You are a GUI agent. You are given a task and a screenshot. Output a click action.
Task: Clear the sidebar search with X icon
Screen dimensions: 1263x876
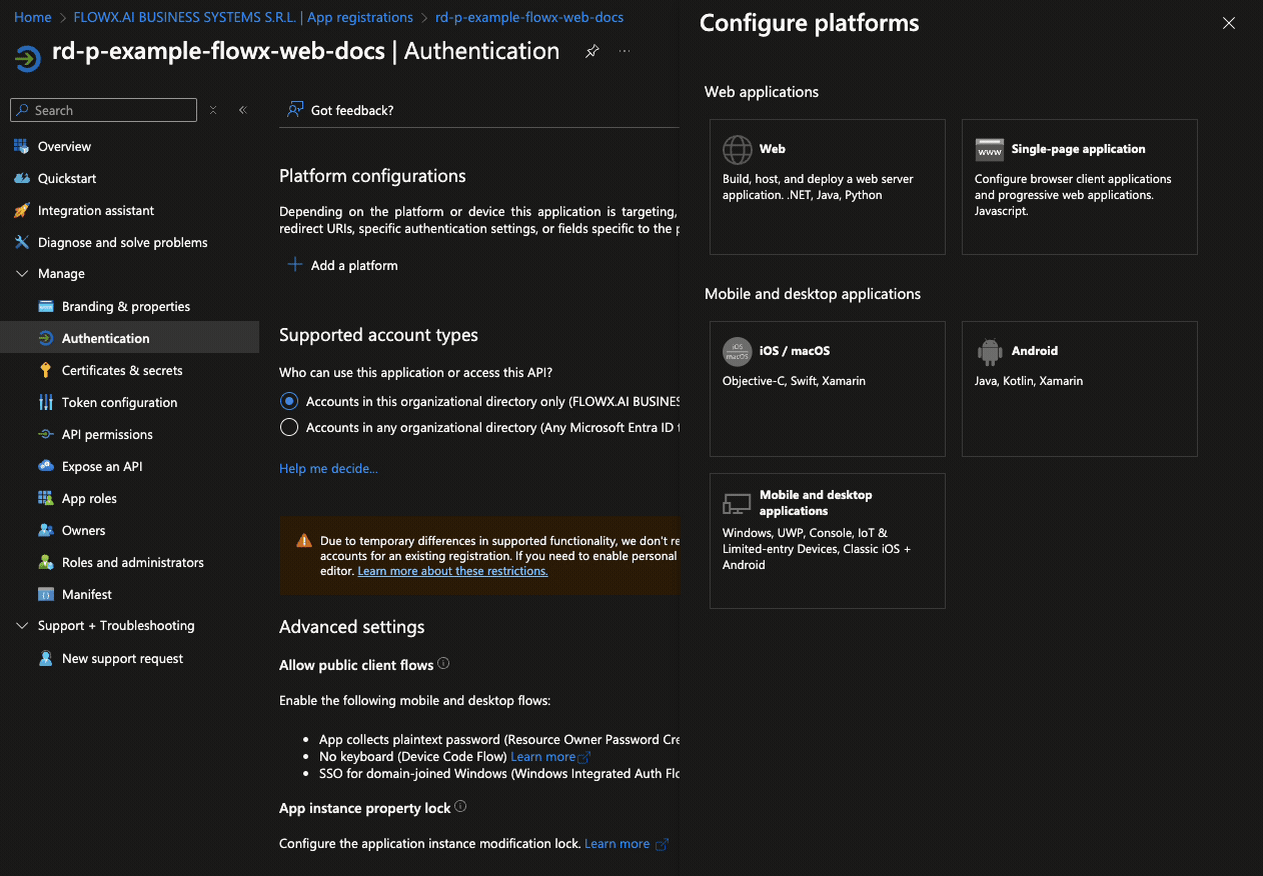[x=213, y=110]
